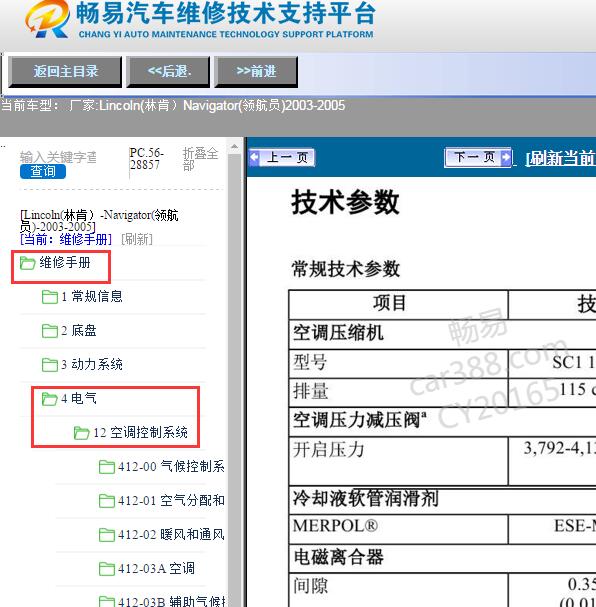Open the 412-02 暖风和通风 item
Image resolution: width=596 pixels, height=607 pixels.
tap(171, 535)
